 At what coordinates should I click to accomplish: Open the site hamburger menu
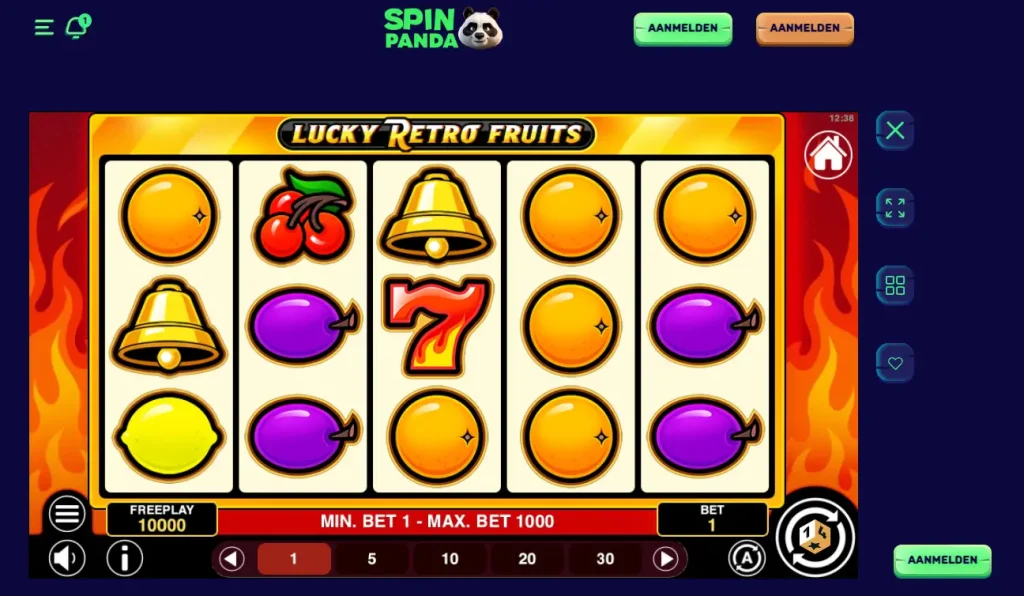point(44,28)
